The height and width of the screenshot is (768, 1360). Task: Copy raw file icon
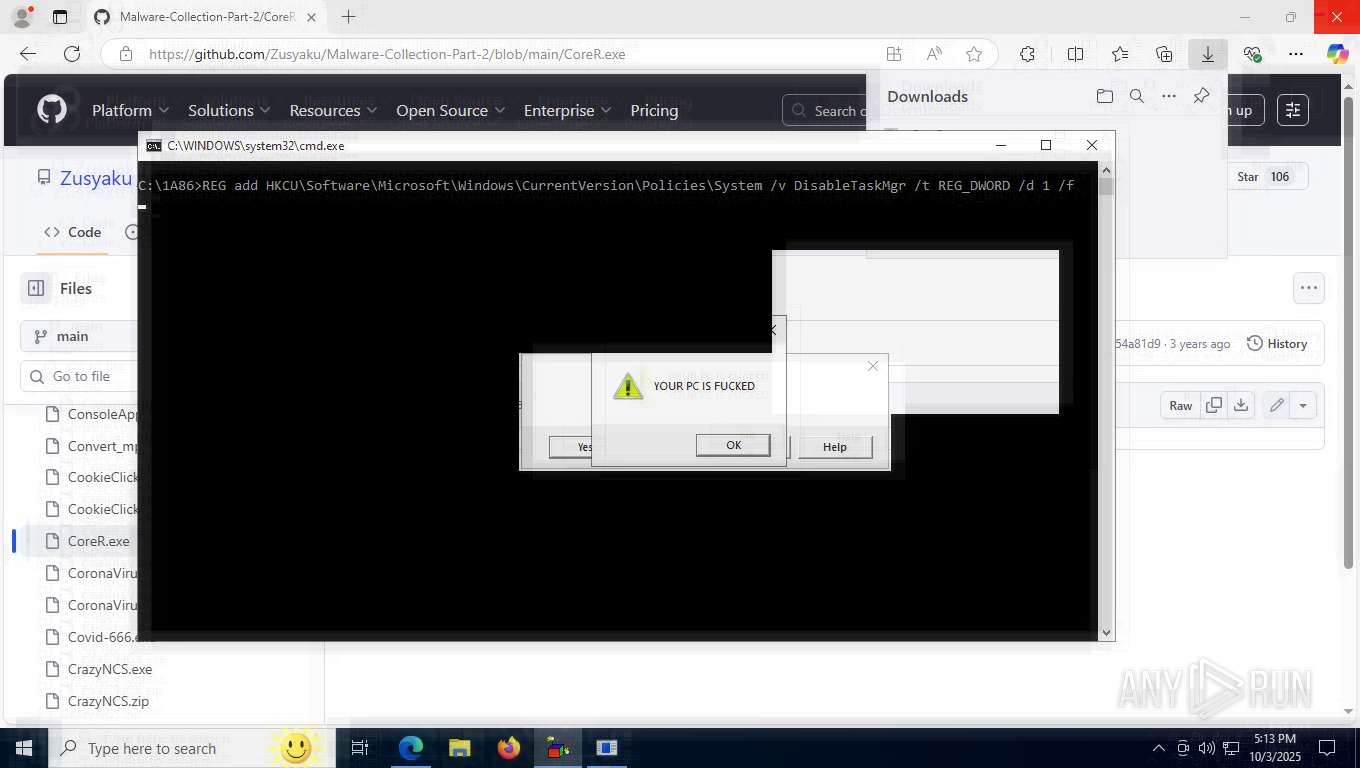tap(1214, 405)
